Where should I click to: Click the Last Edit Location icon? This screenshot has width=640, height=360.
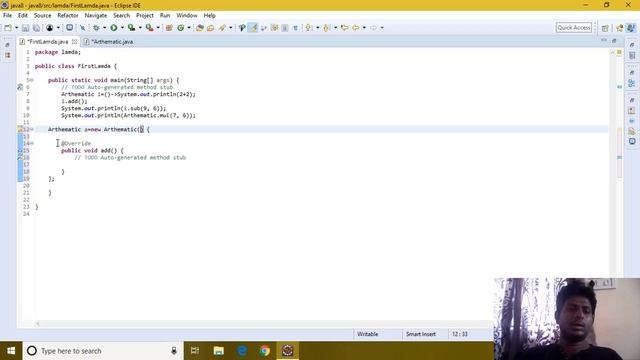344,28
